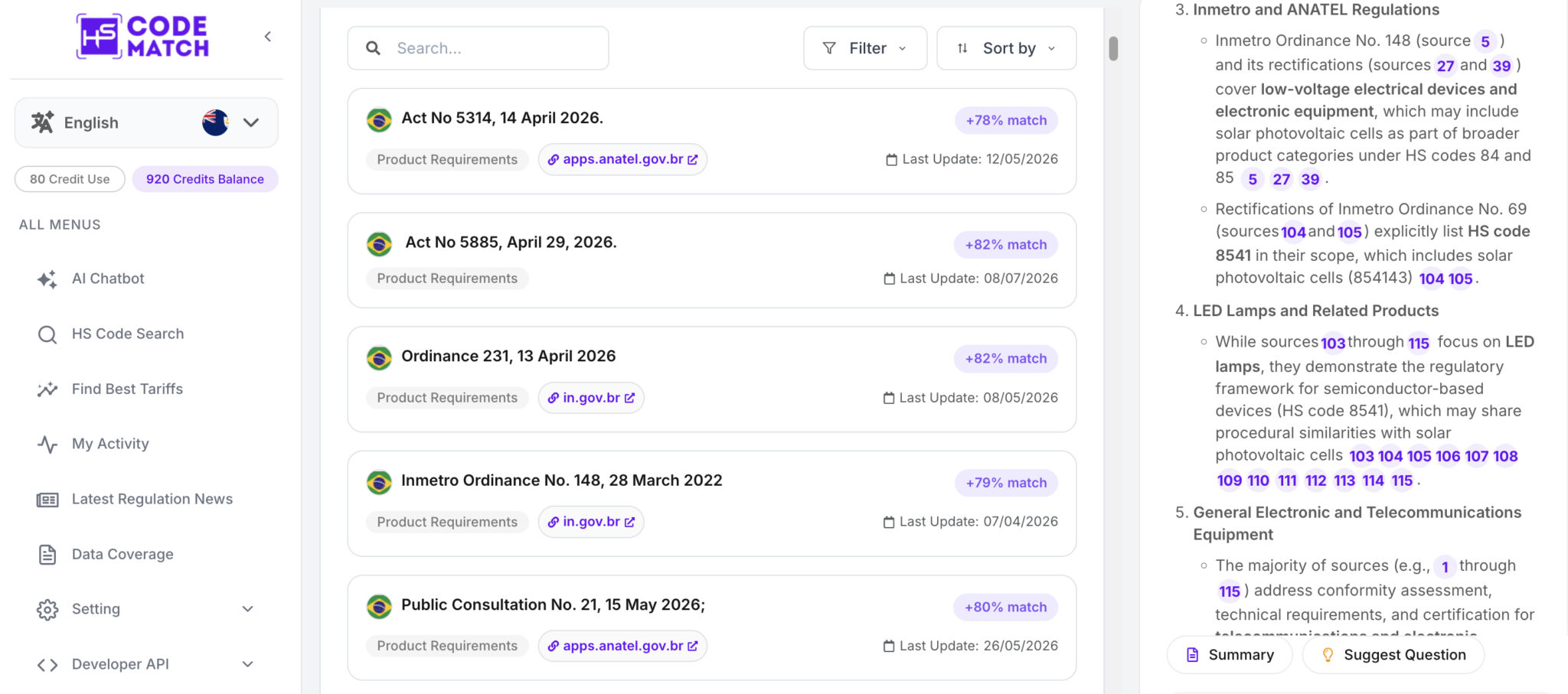Viewport: 1568px width, 694px height.
Task: Click the magnifier icon in the search box
Action: 373,48
